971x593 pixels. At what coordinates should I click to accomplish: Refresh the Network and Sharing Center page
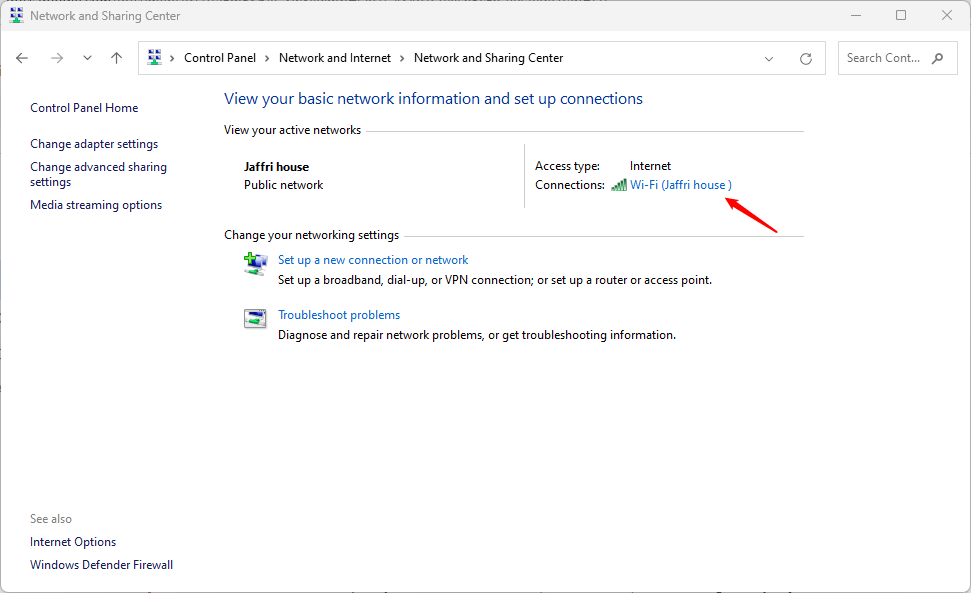click(806, 59)
